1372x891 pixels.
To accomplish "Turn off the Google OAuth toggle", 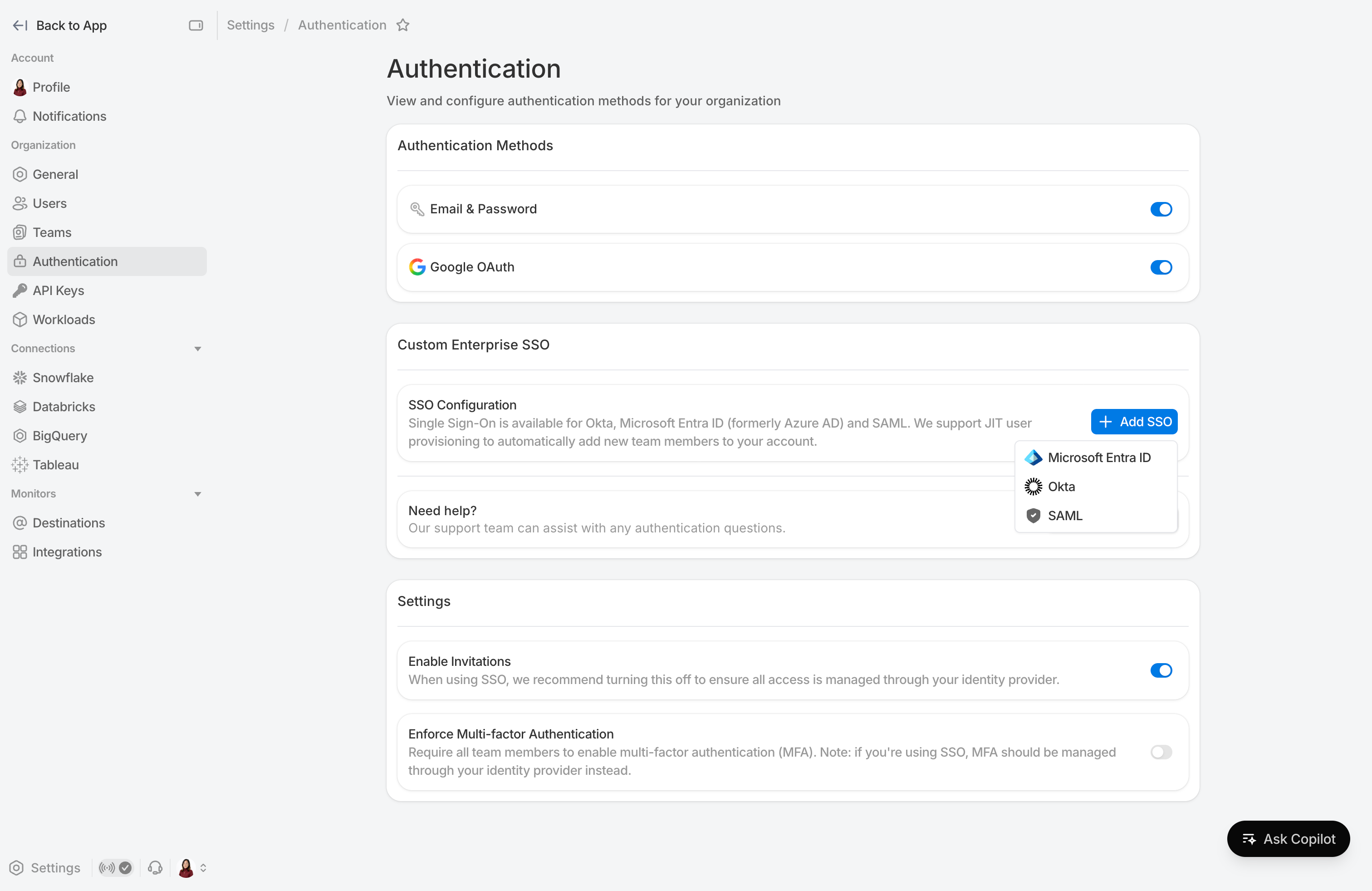I will 1161,267.
